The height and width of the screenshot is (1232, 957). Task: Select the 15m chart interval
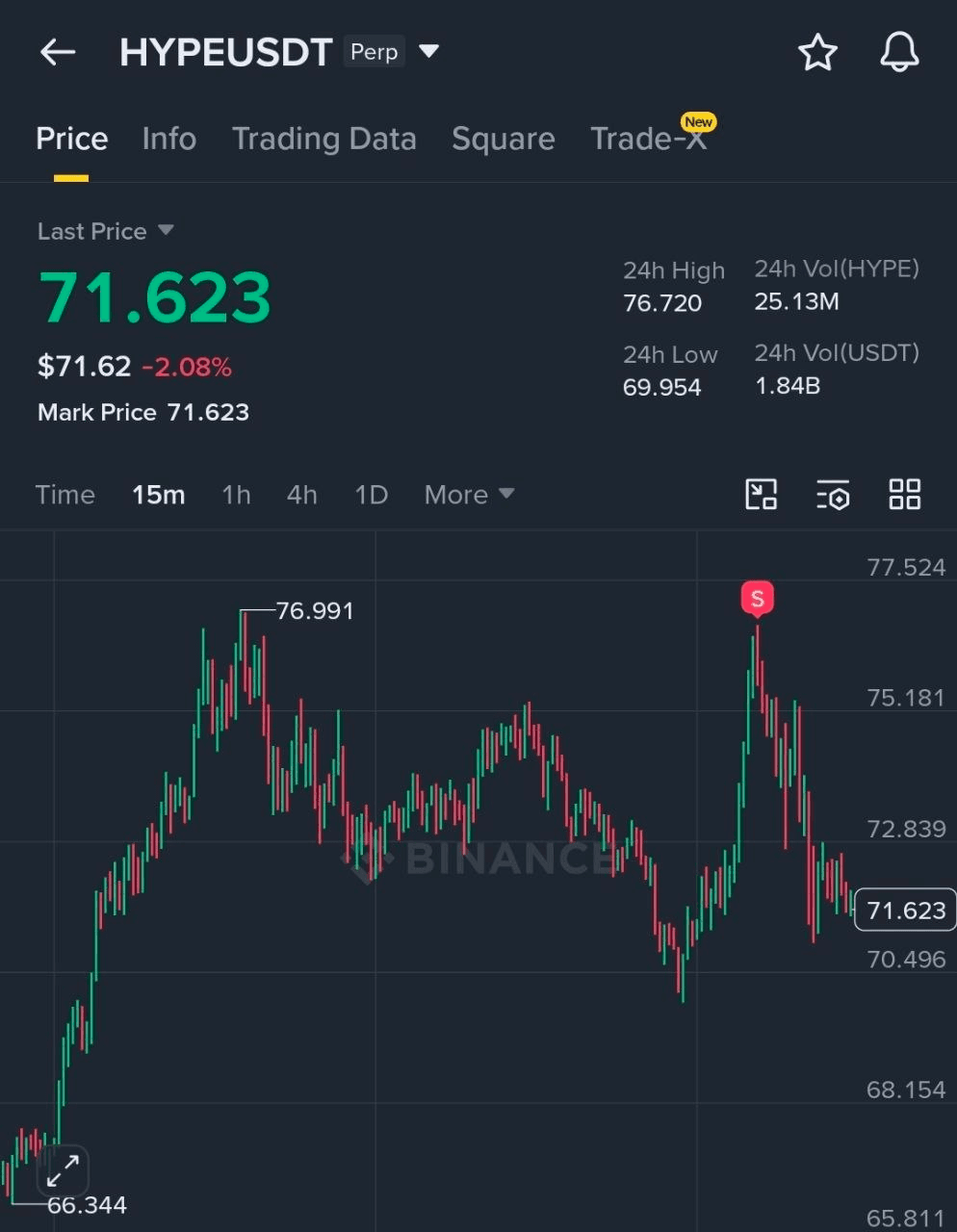158,495
